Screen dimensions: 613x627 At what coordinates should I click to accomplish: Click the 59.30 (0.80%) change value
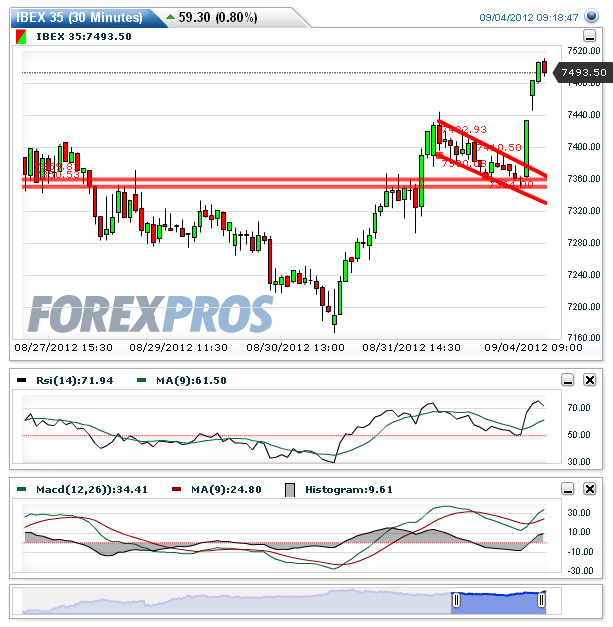[x=218, y=18]
